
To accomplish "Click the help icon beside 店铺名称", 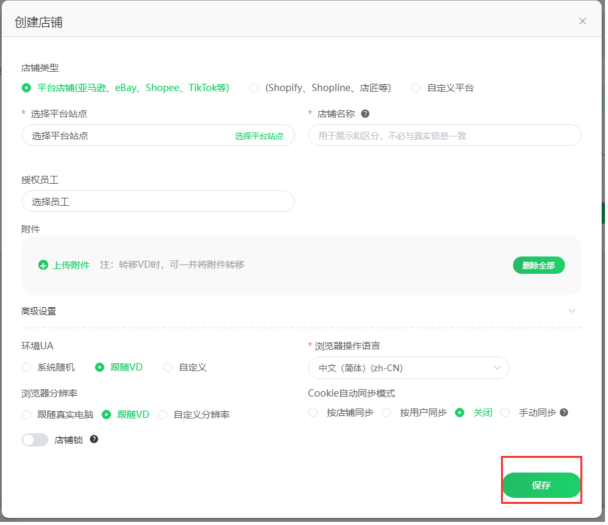I will (x=366, y=114).
